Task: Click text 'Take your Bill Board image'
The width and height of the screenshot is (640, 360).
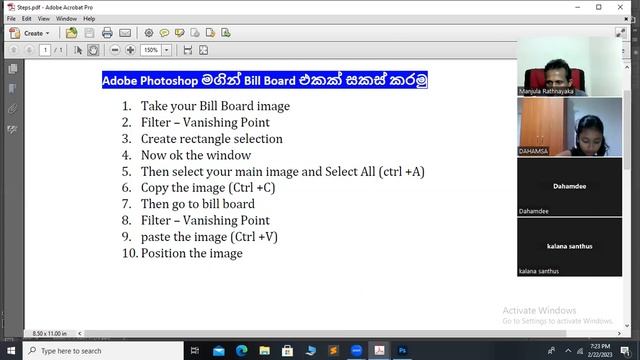Action: [x=215, y=106]
